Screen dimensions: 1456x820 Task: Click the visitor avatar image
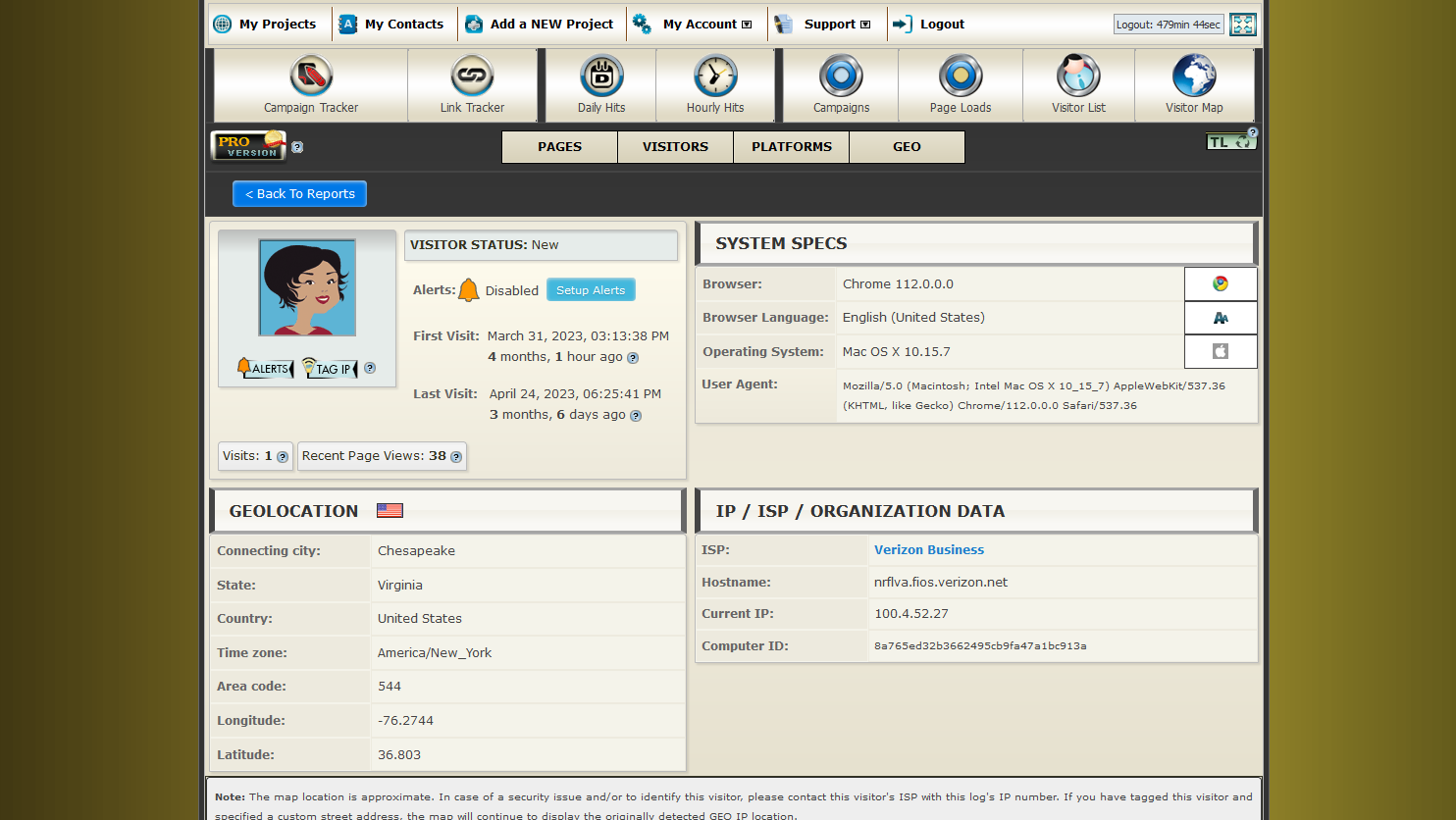307,287
